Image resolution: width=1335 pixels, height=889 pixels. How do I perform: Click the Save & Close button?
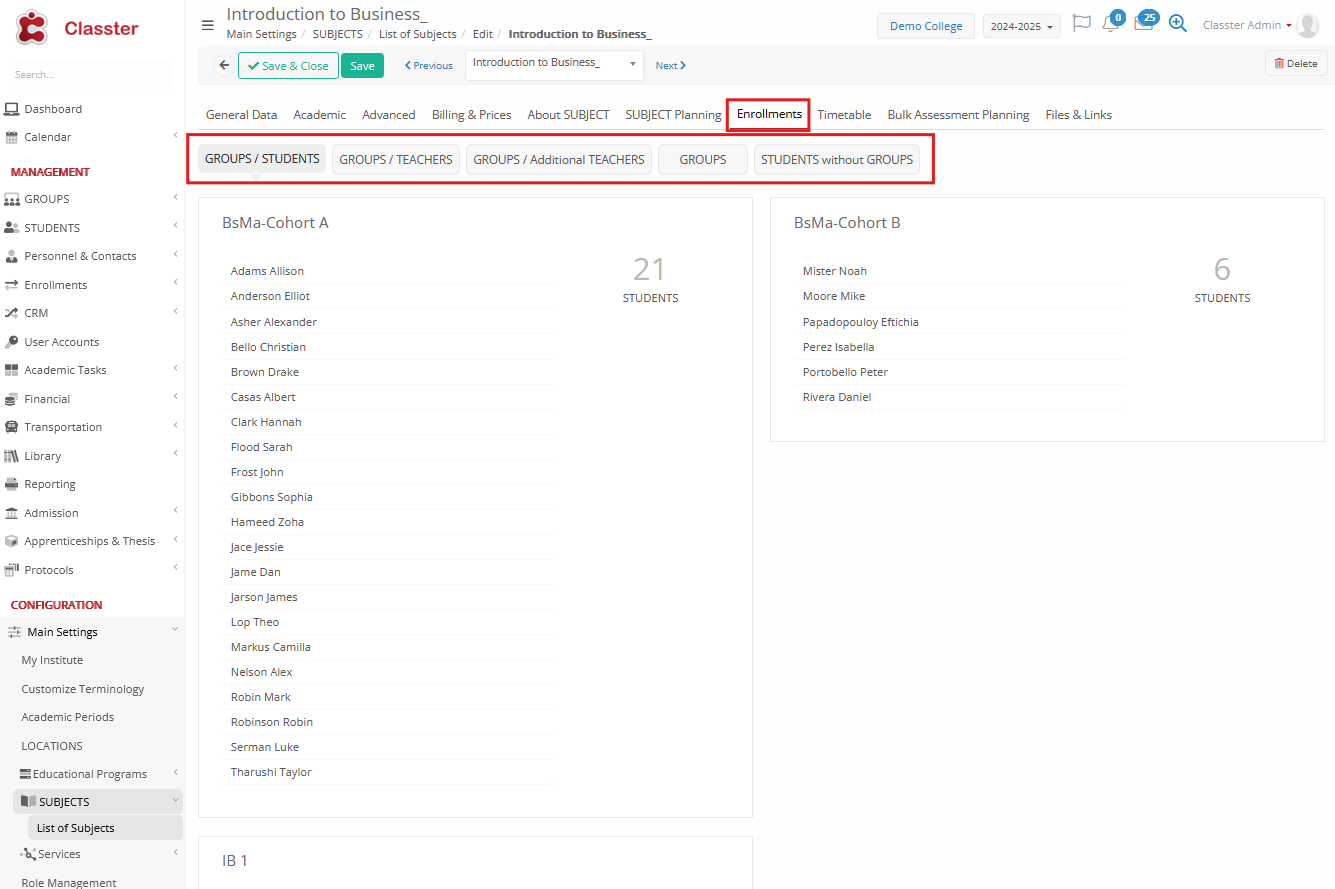point(288,66)
